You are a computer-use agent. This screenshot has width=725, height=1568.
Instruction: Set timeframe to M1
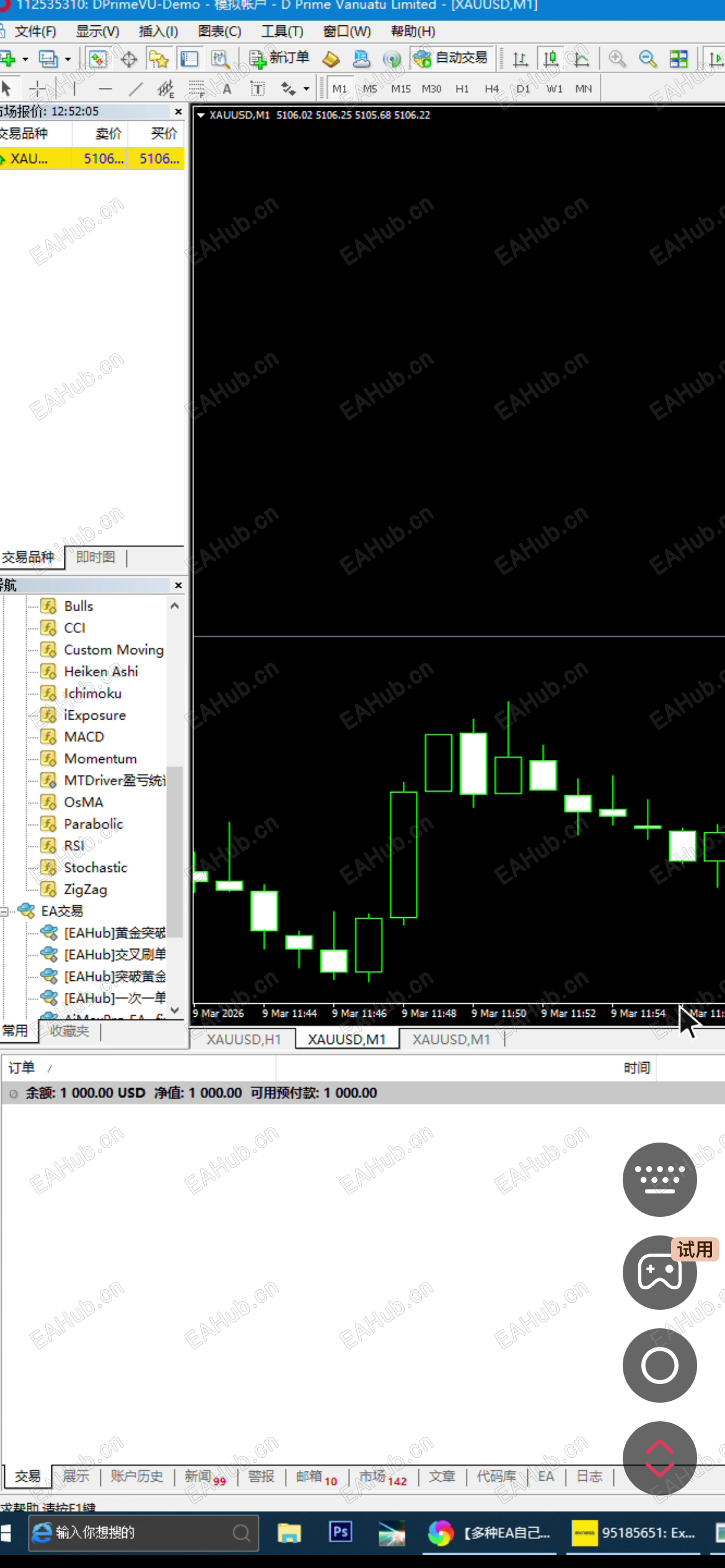click(340, 89)
